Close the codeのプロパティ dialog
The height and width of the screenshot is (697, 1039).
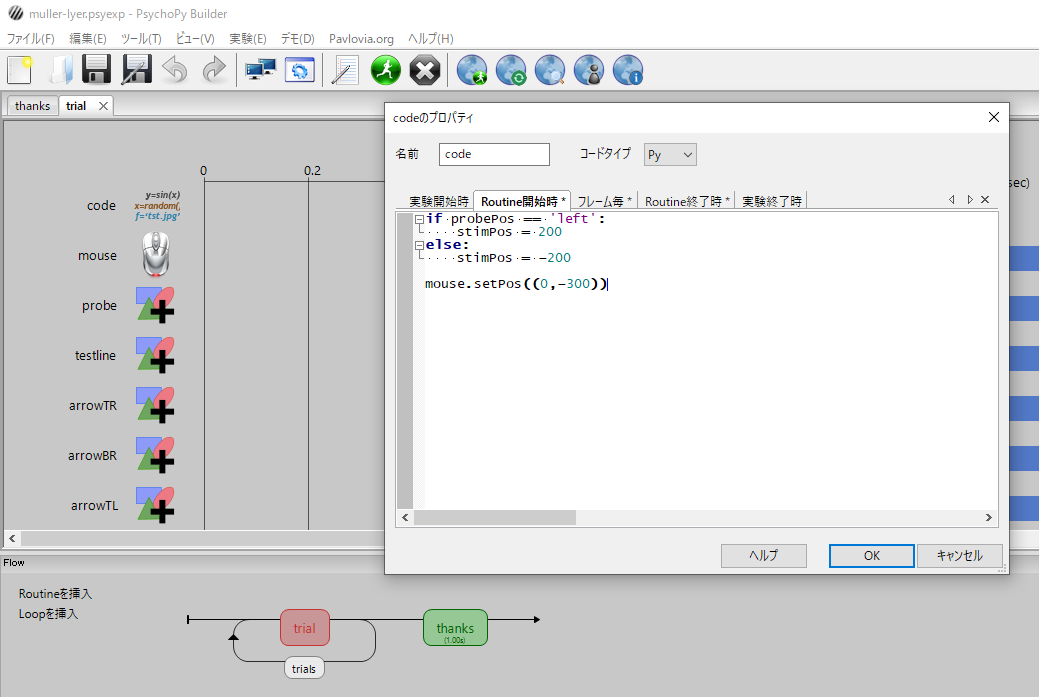(994, 117)
